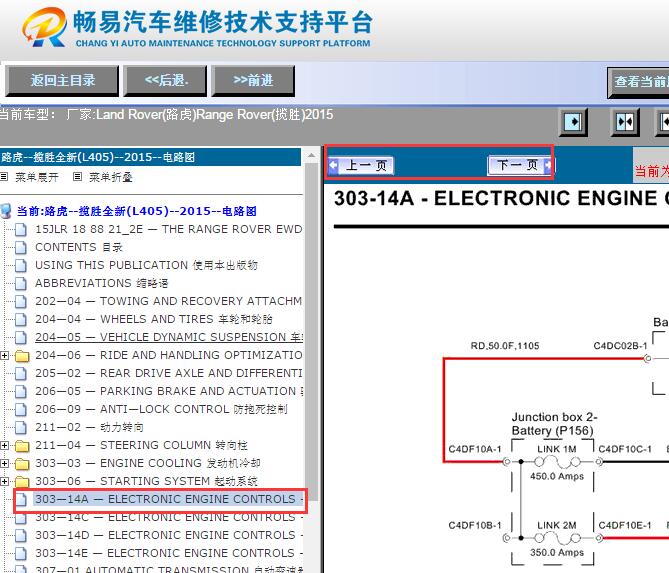Open 303-14E ELECTRONIC ENGINE CONTROLS entry
The width and height of the screenshot is (669, 573).
tap(169, 553)
